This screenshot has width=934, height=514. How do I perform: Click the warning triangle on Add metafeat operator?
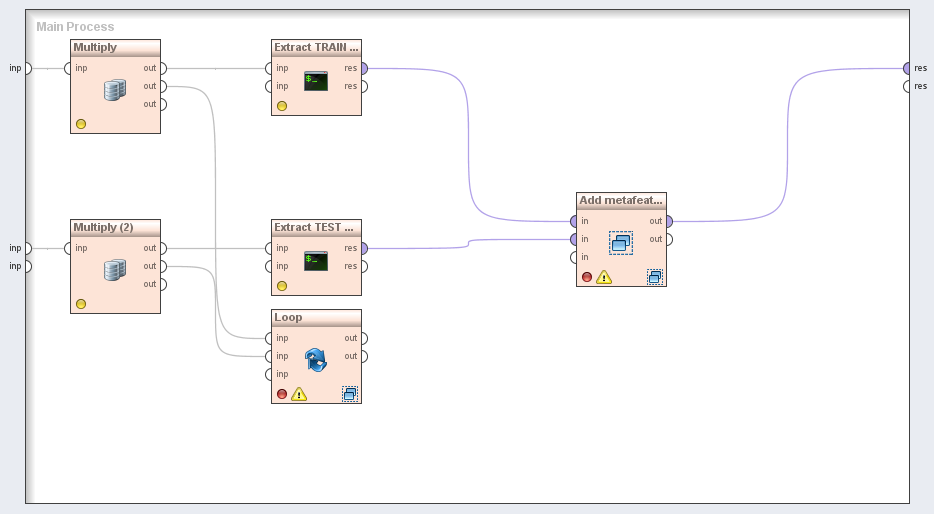coord(604,277)
